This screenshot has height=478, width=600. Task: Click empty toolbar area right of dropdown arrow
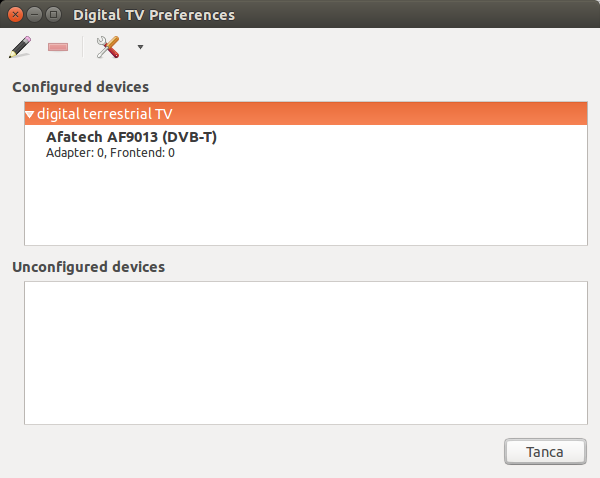click(370, 47)
